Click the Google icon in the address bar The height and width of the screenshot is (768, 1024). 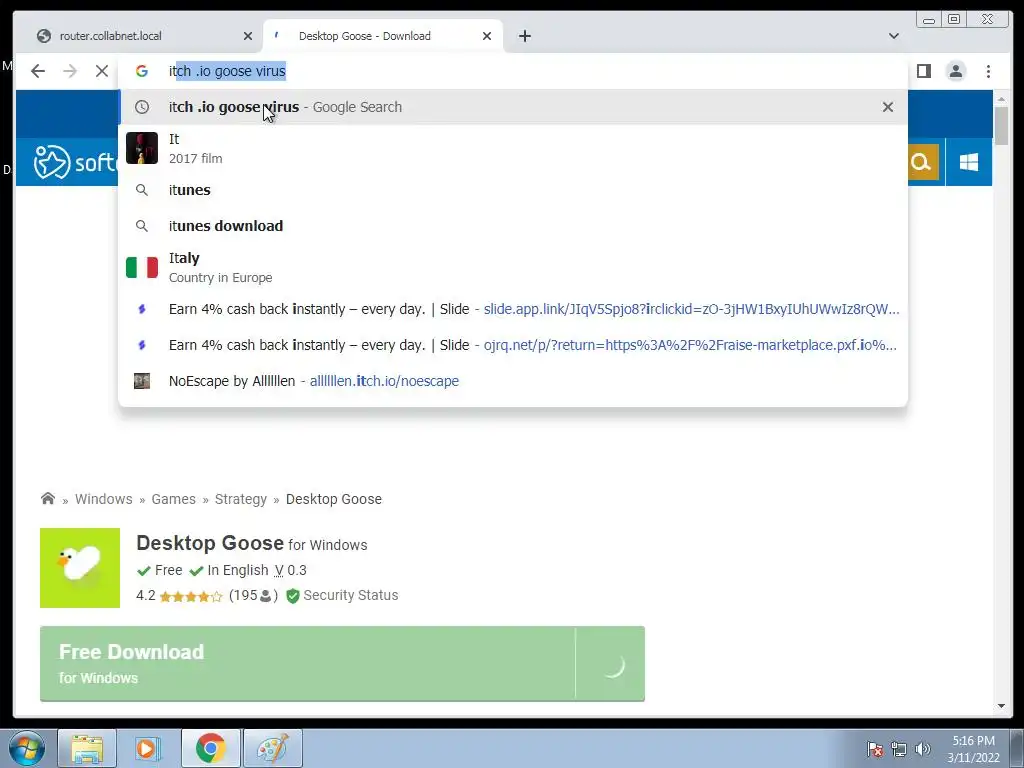[x=142, y=71]
